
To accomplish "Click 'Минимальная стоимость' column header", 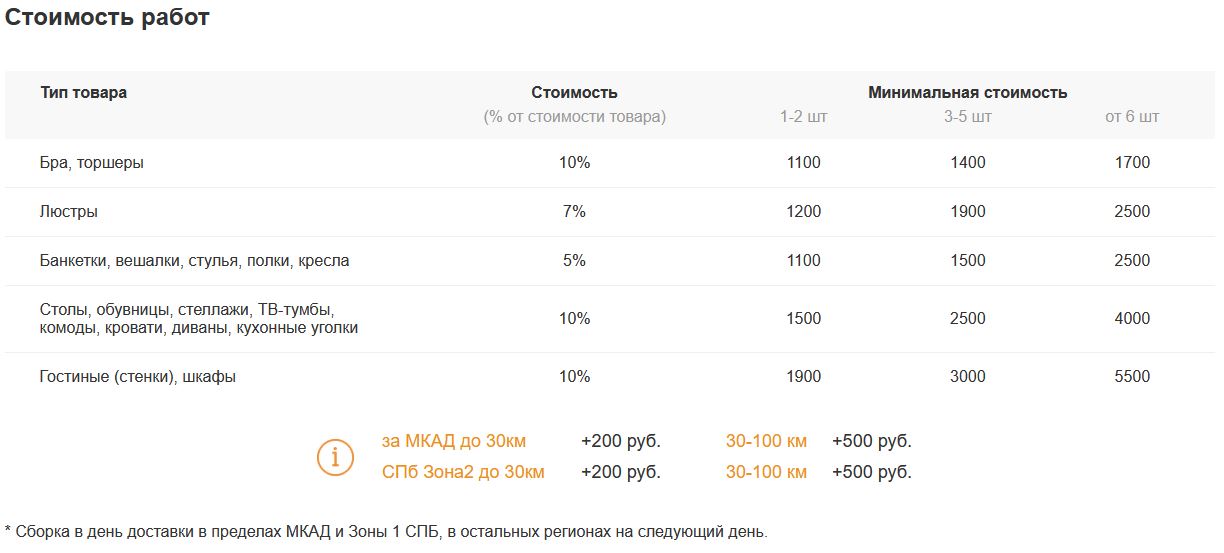I will pos(967,93).
